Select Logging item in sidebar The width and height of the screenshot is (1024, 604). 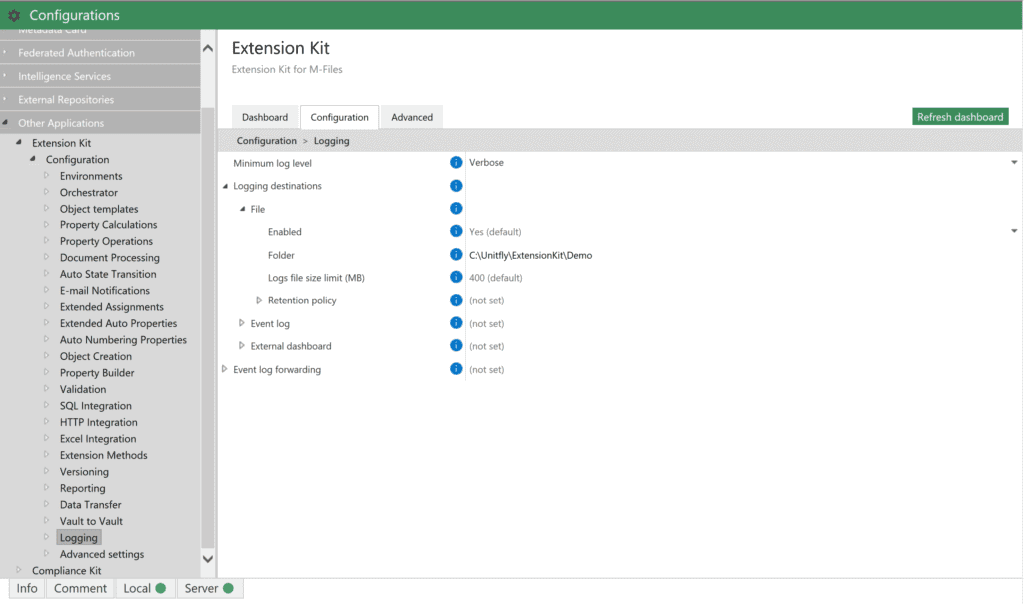(x=78, y=537)
